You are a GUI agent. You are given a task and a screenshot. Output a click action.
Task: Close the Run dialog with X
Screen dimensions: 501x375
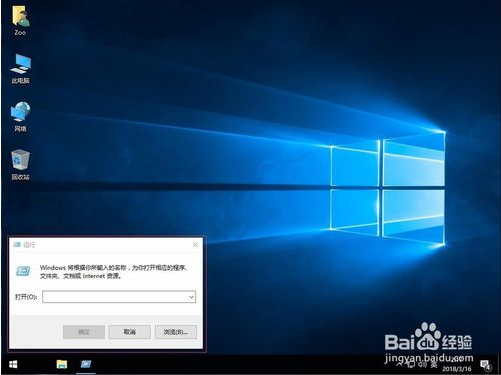coord(195,245)
